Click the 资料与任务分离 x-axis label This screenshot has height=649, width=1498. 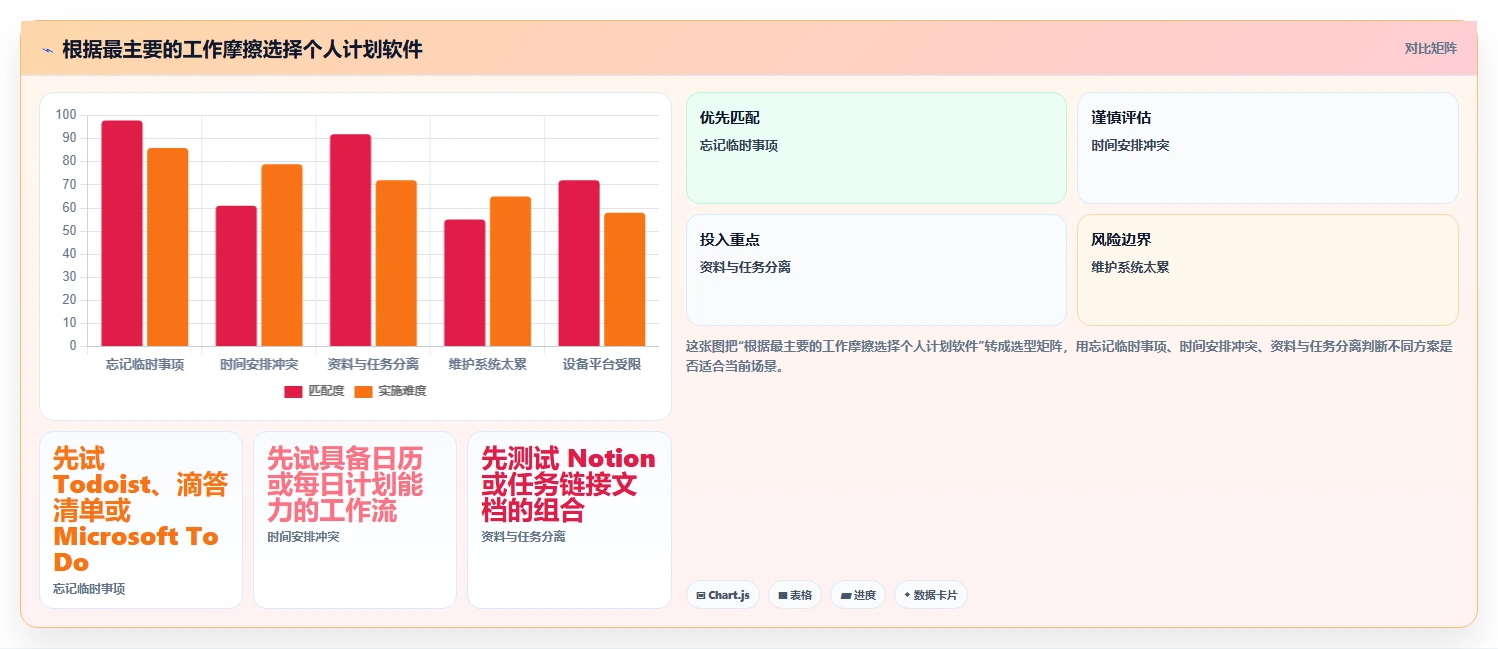(x=374, y=364)
